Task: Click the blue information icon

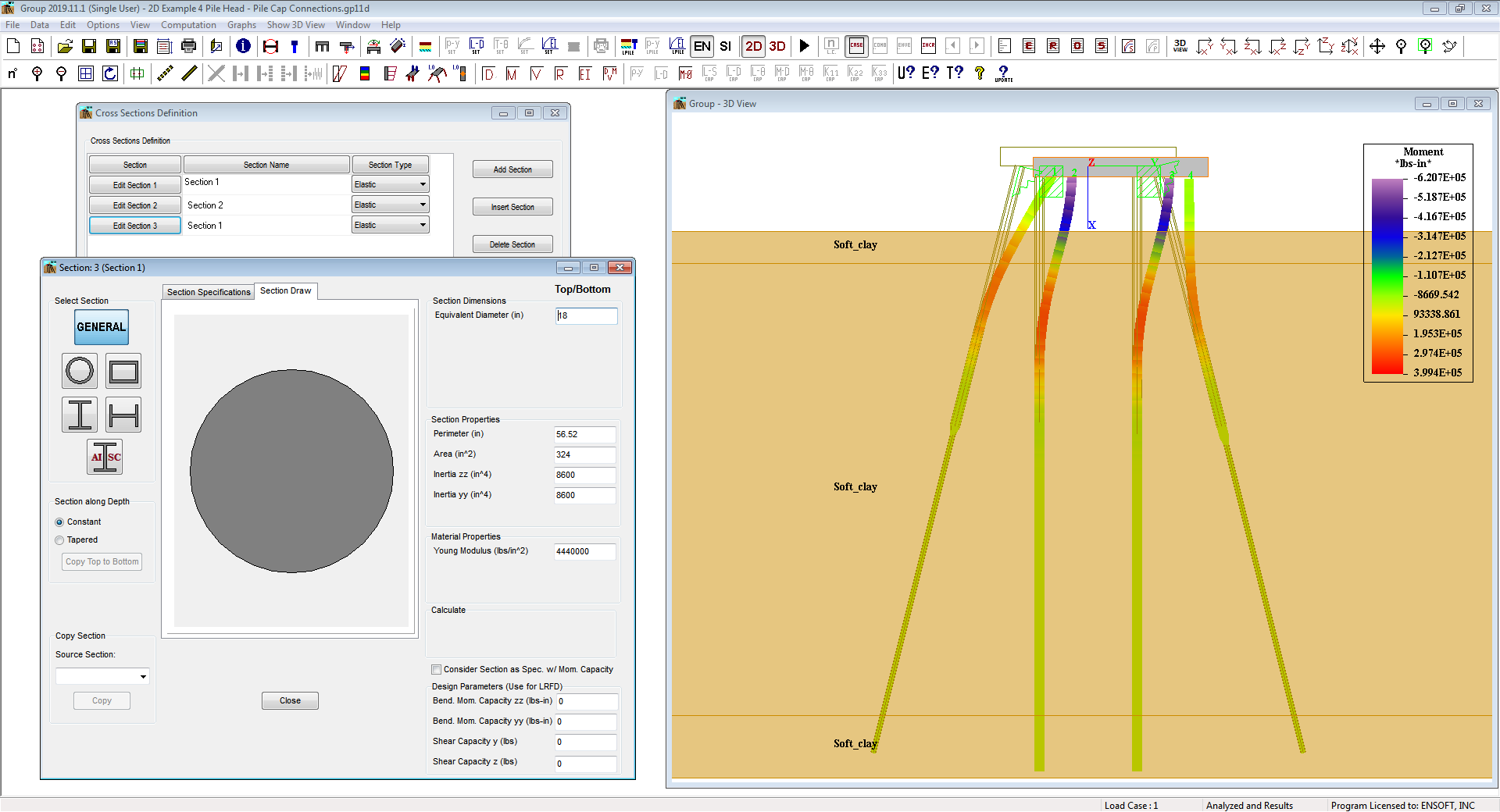Action: click(x=243, y=46)
